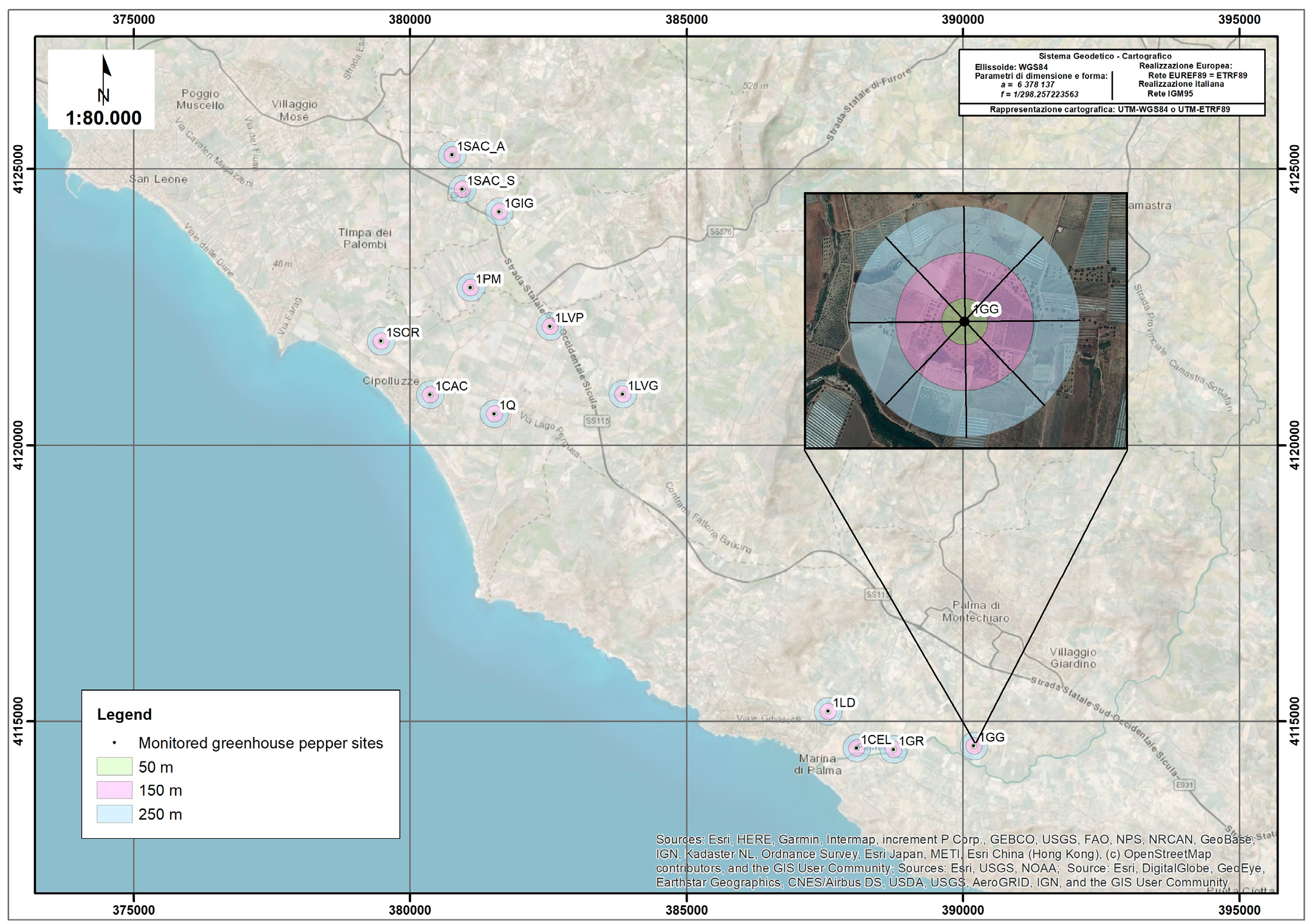Click the 1Q site marker
This screenshot has height=924, width=1309.
[494, 414]
